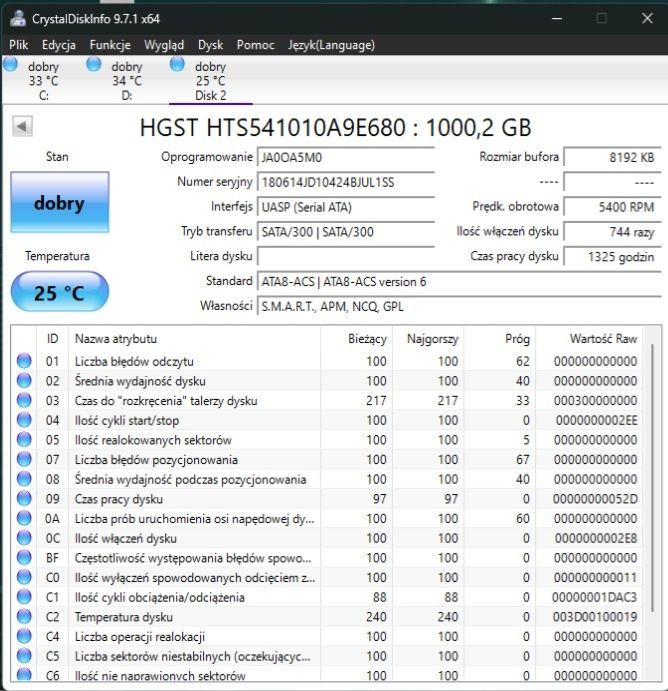This screenshot has width=668, height=691.
Task: Select row 'Ilość realokowanych sektorów'
Action: 326,439
